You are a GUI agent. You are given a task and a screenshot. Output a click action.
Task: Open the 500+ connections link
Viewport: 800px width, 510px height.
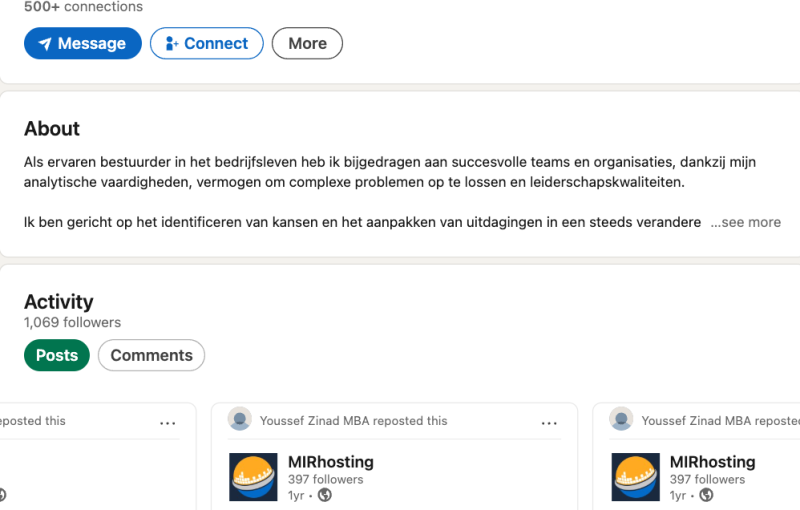(83, 7)
